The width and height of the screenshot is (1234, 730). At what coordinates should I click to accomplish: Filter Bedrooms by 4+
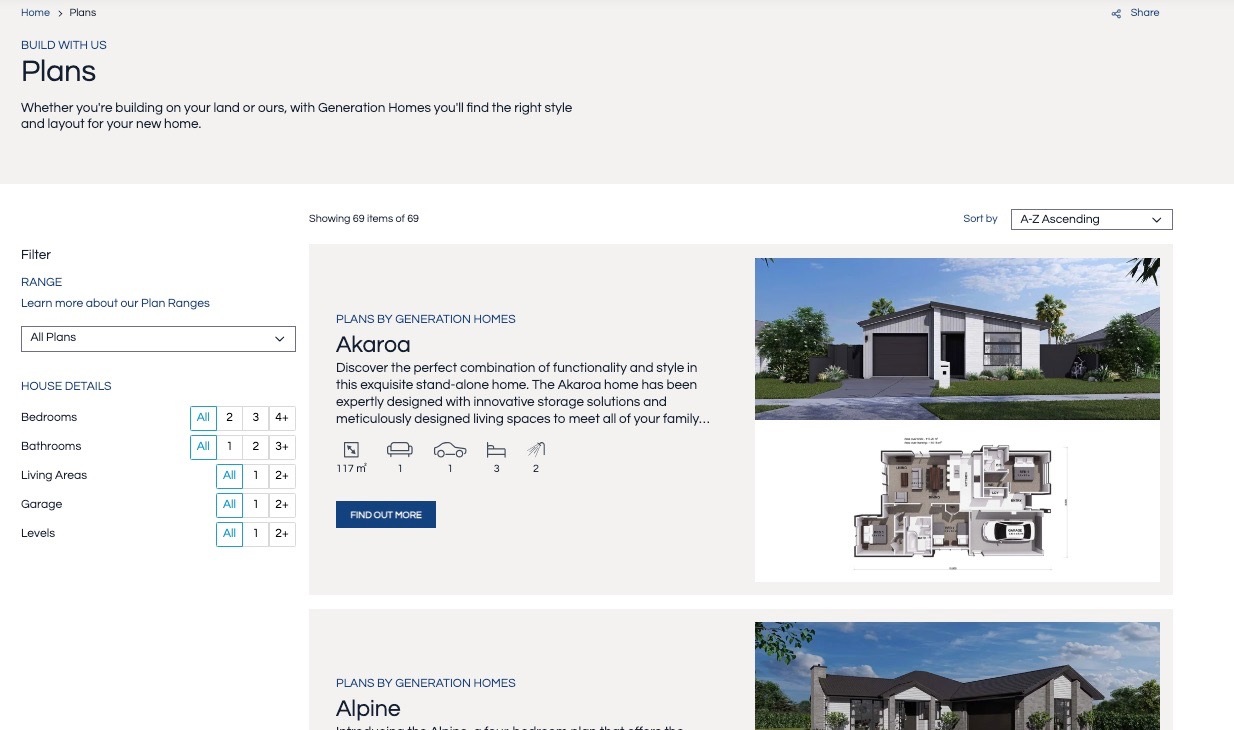point(282,418)
